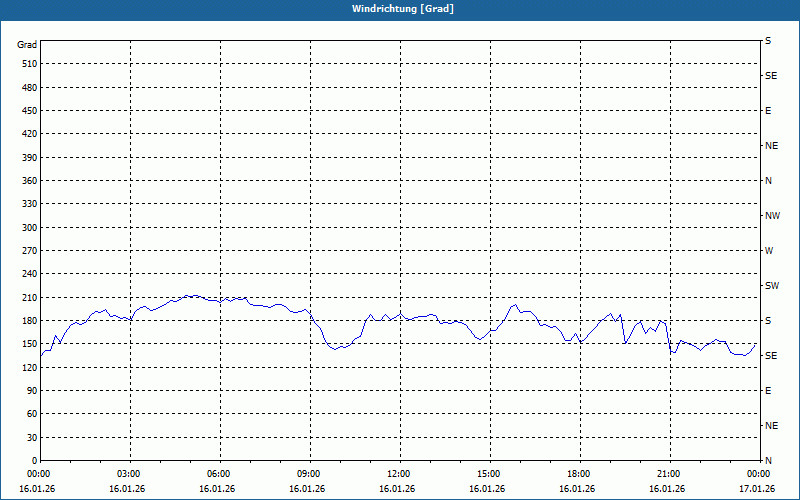
Task: Click the NW compass direction label
Action: click(x=772, y=216)
